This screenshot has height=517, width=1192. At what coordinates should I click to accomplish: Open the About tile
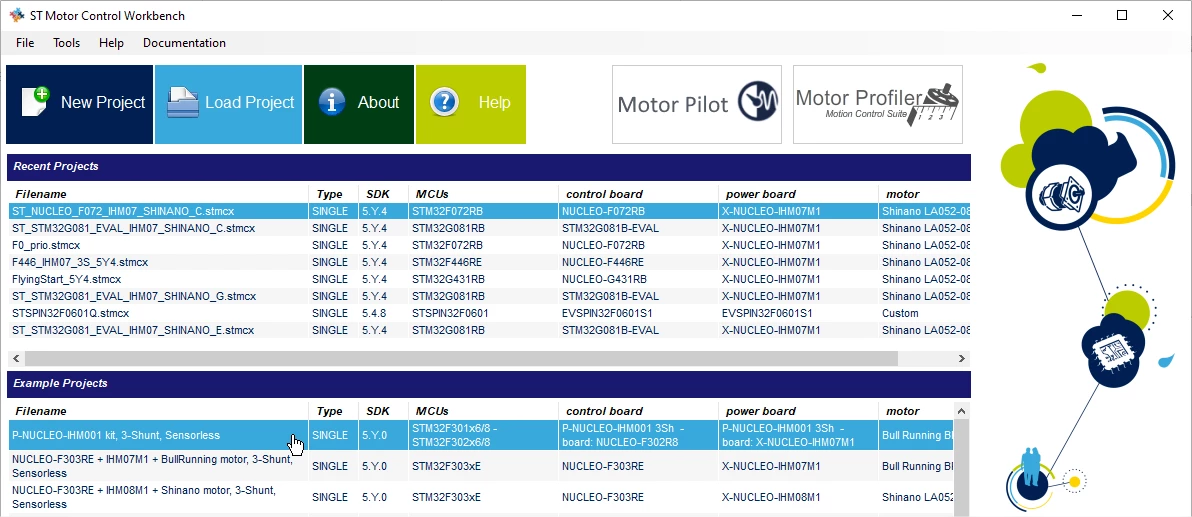(x=359, y=104)
